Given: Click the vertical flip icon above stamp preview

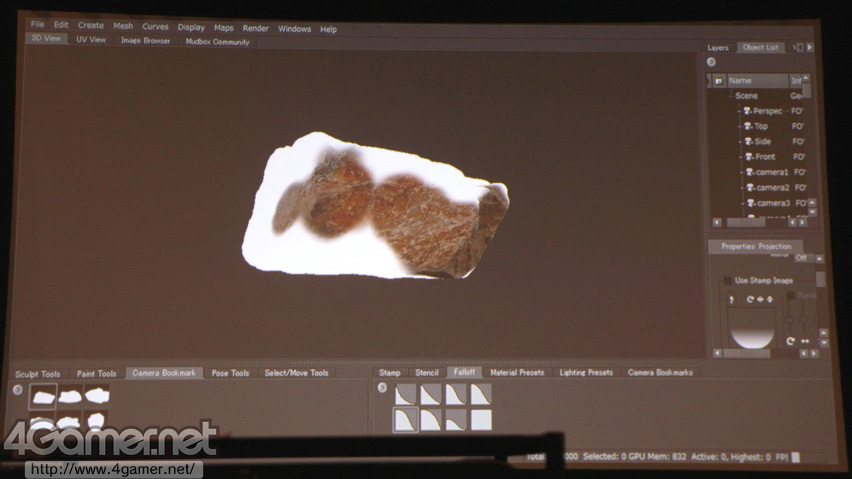Looking at the screenshot, I should point(769,299).
